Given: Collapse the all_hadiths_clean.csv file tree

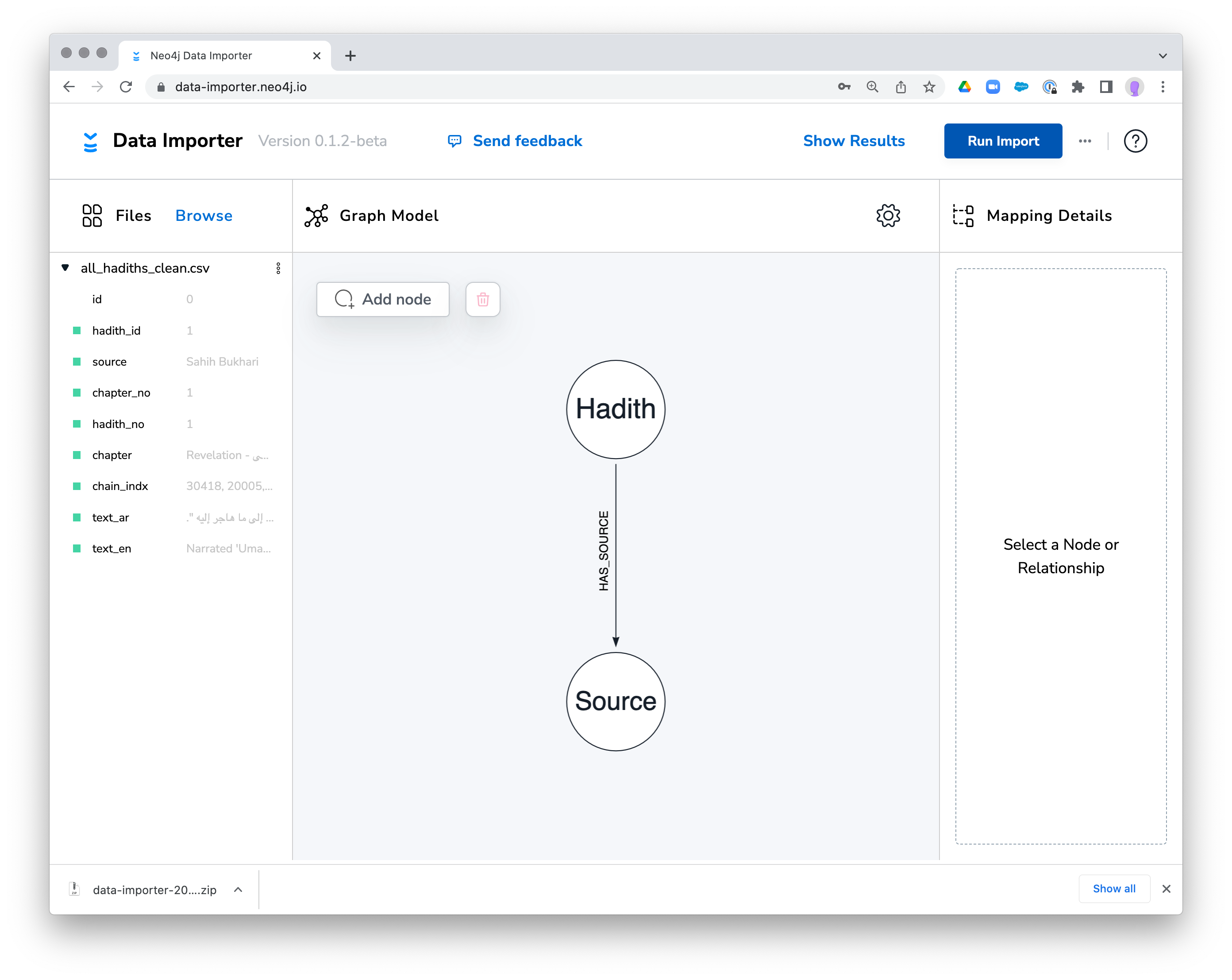Looking at the screenshot, I should pos(65,268).
